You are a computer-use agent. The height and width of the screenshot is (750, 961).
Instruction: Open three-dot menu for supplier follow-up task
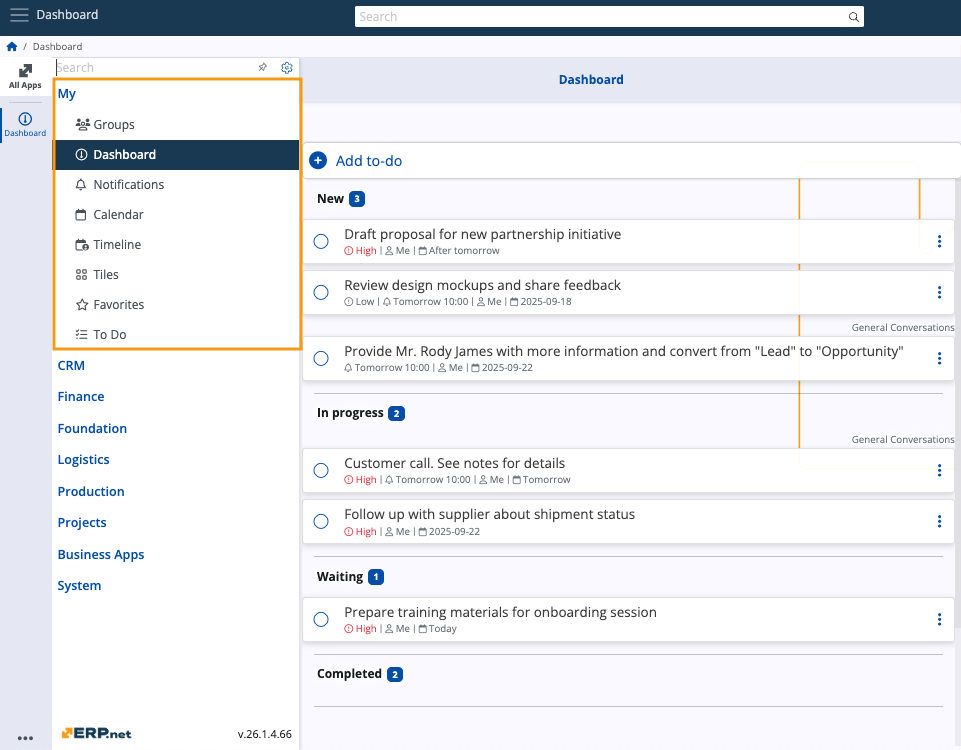939,521
